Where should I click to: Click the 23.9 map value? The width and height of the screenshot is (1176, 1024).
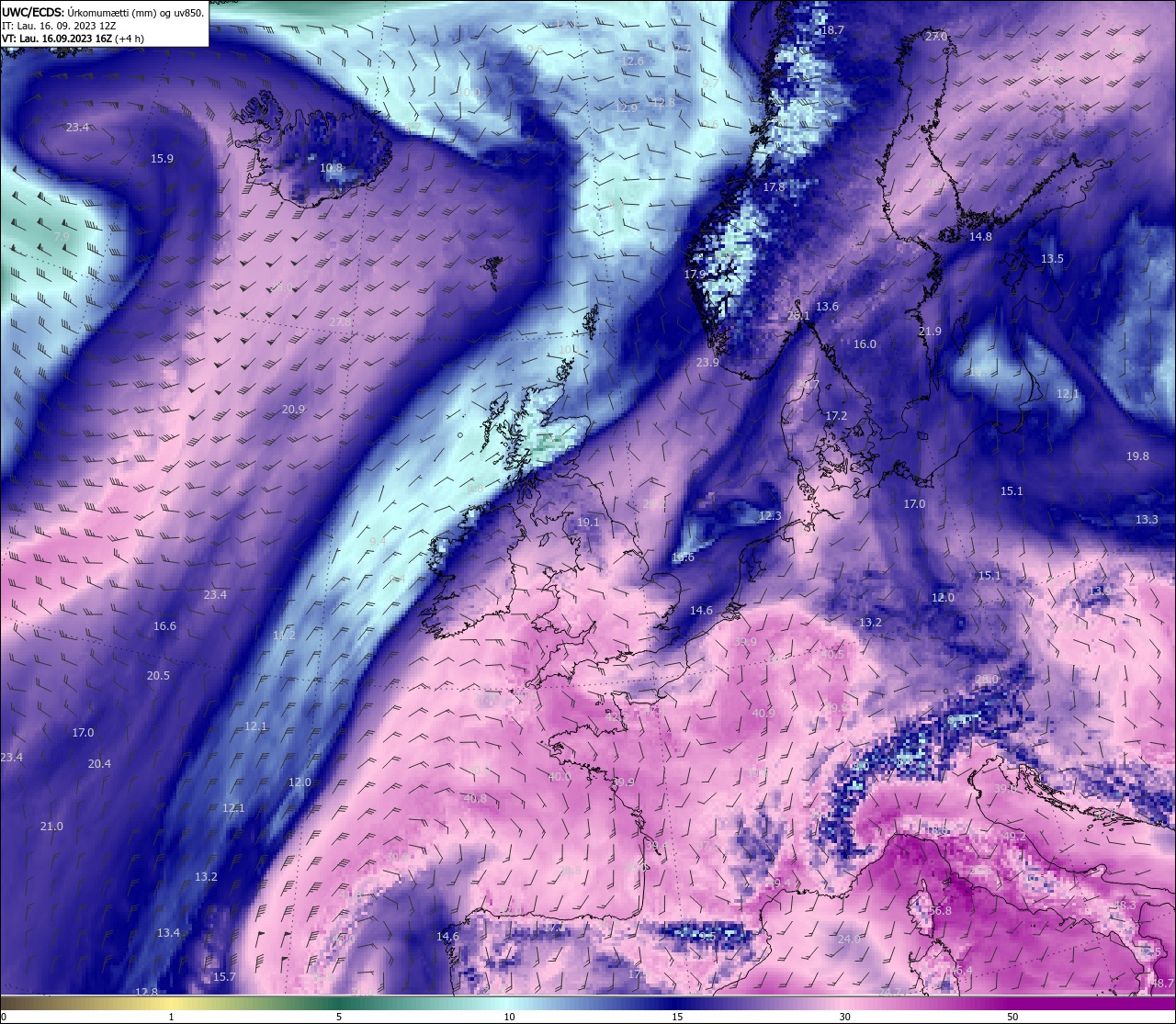click(x=707, y=362)
